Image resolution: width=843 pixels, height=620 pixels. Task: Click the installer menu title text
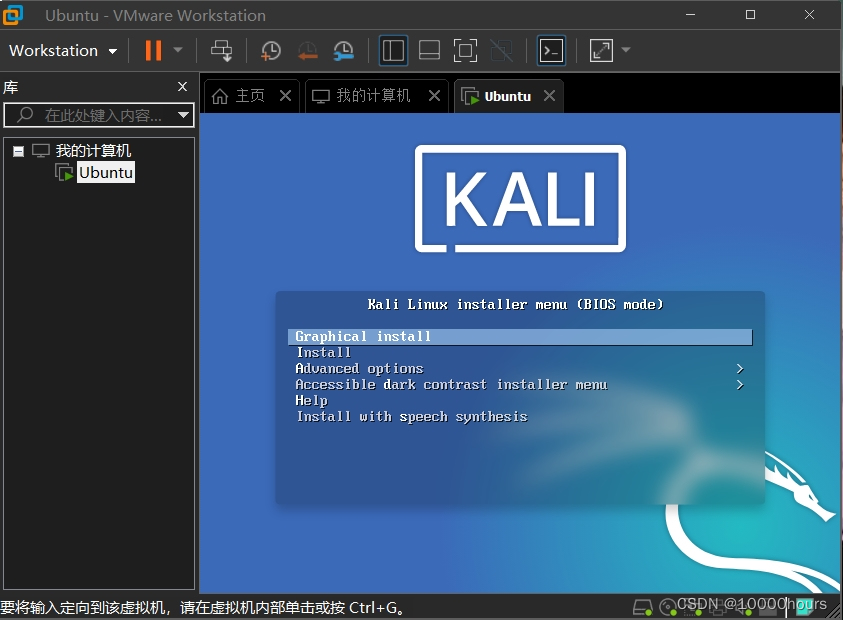pyautogui.click(x=516, y=305)
